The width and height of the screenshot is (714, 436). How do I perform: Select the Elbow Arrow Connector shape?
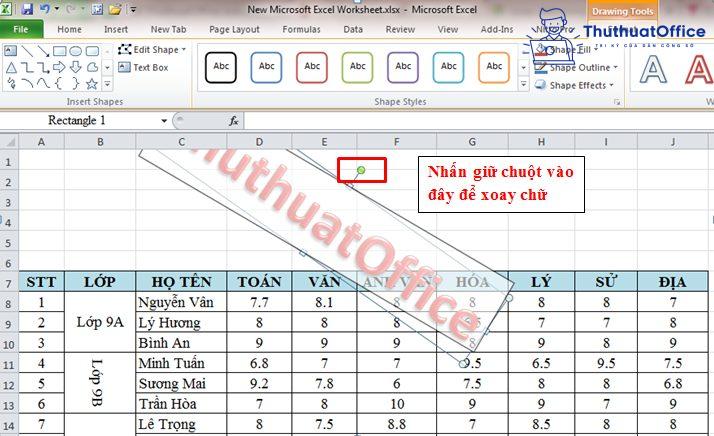coord(43,68)
